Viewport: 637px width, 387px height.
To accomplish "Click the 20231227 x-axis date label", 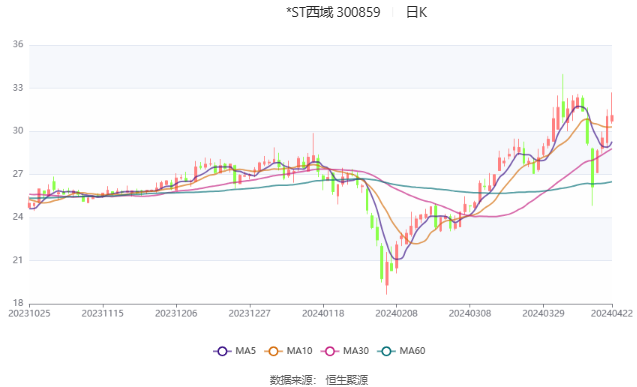I will pyautogui.click(x=250, y=313).
